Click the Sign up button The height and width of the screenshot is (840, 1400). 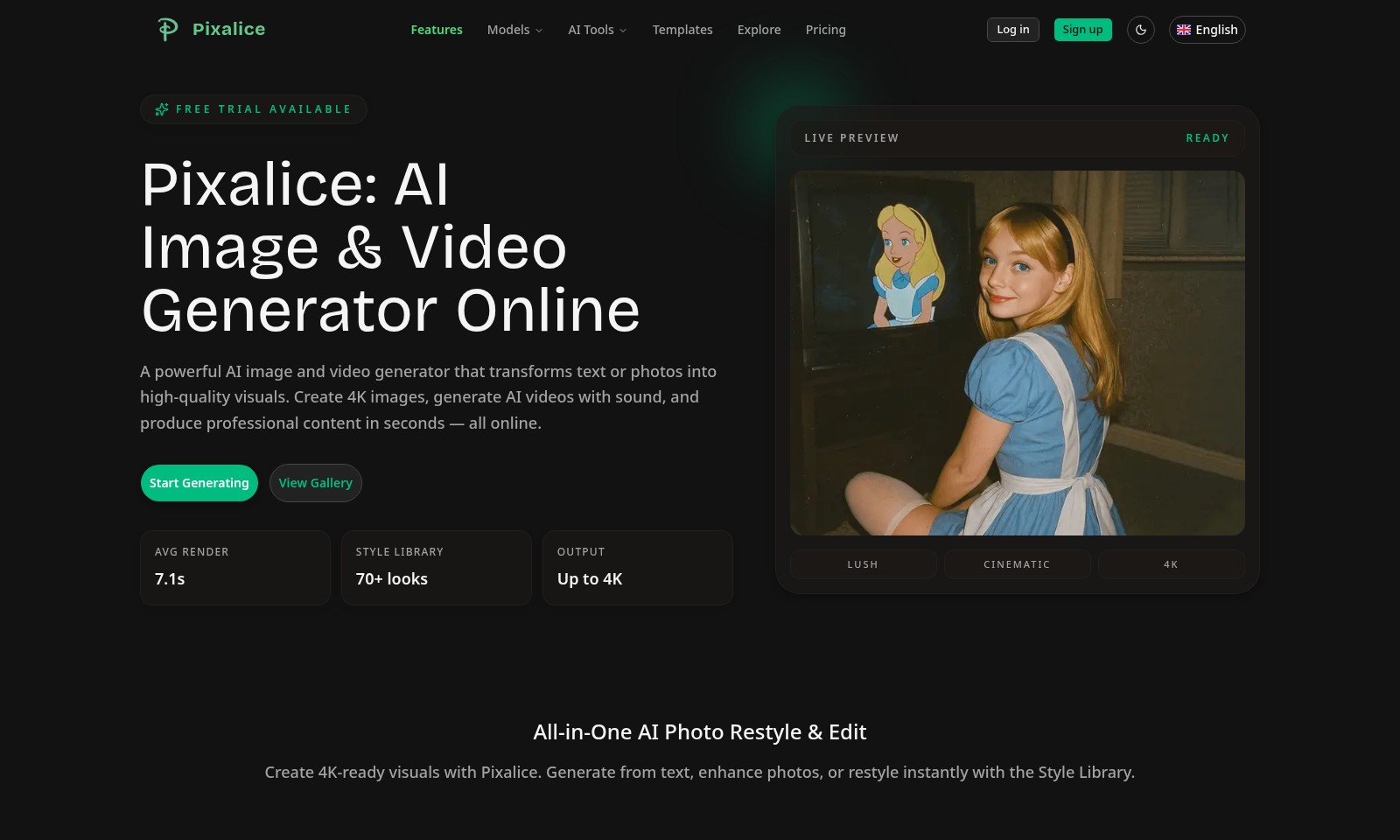[x=1082, y=30]
